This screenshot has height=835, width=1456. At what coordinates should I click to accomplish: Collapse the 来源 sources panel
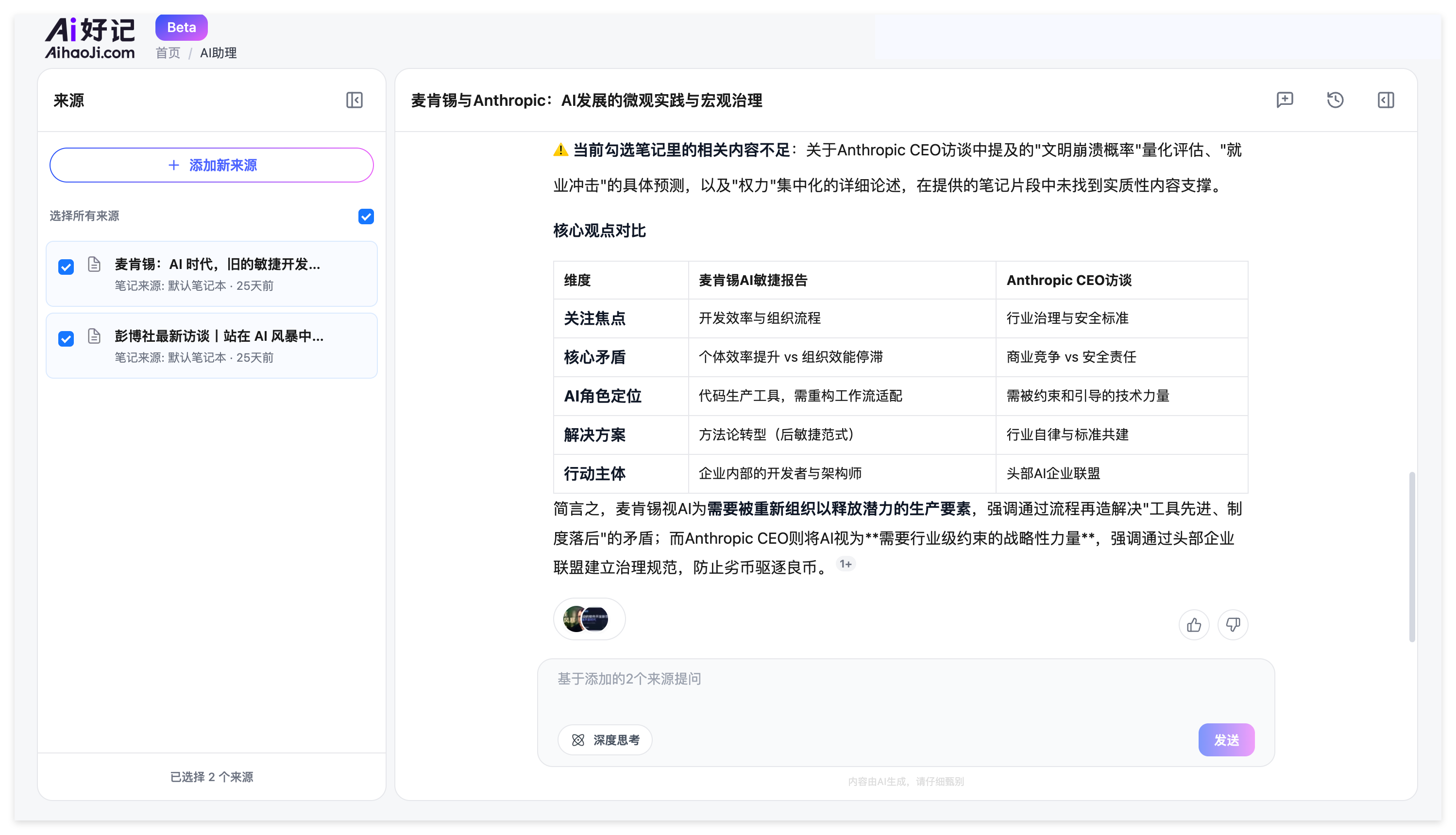[x=355, y=100]
